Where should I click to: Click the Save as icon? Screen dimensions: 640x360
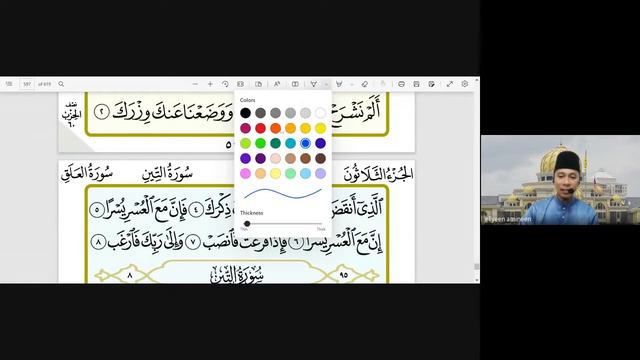coord(431,84)
